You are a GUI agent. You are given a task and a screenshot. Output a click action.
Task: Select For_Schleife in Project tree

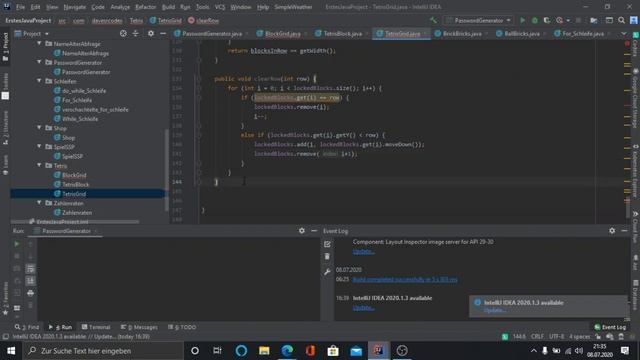[77, 100]
